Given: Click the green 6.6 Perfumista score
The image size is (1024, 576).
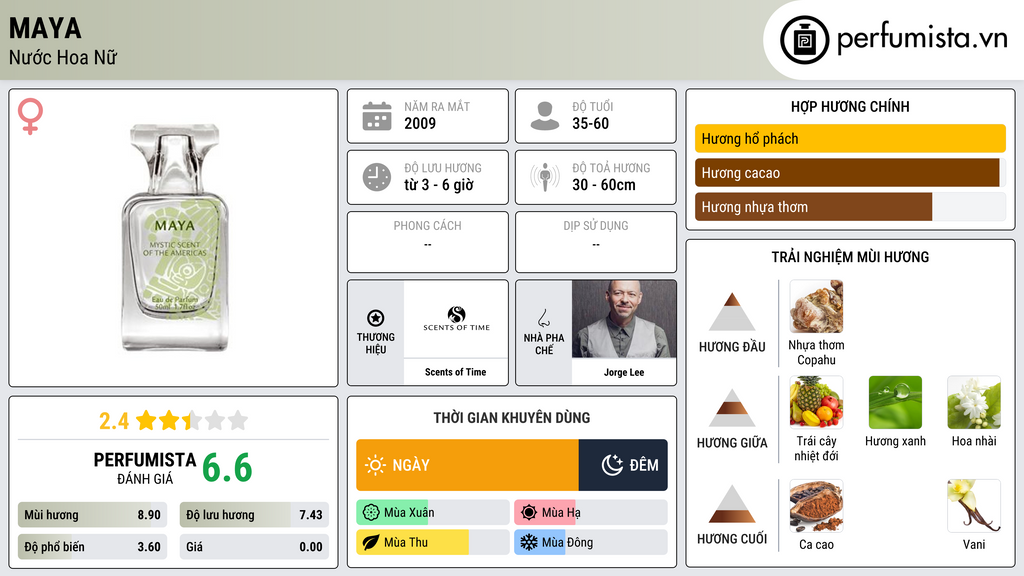Looking at the screenshot, I should click(x=227, y=468).
